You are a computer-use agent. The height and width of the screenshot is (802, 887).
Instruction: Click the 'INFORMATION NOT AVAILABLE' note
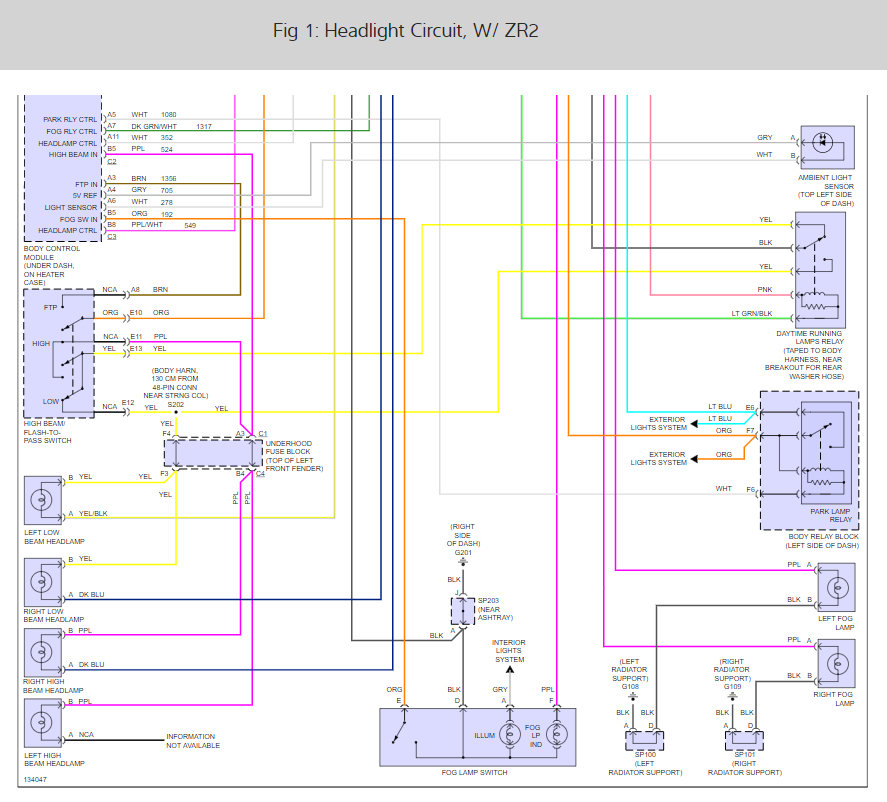(x=193, y=741)
